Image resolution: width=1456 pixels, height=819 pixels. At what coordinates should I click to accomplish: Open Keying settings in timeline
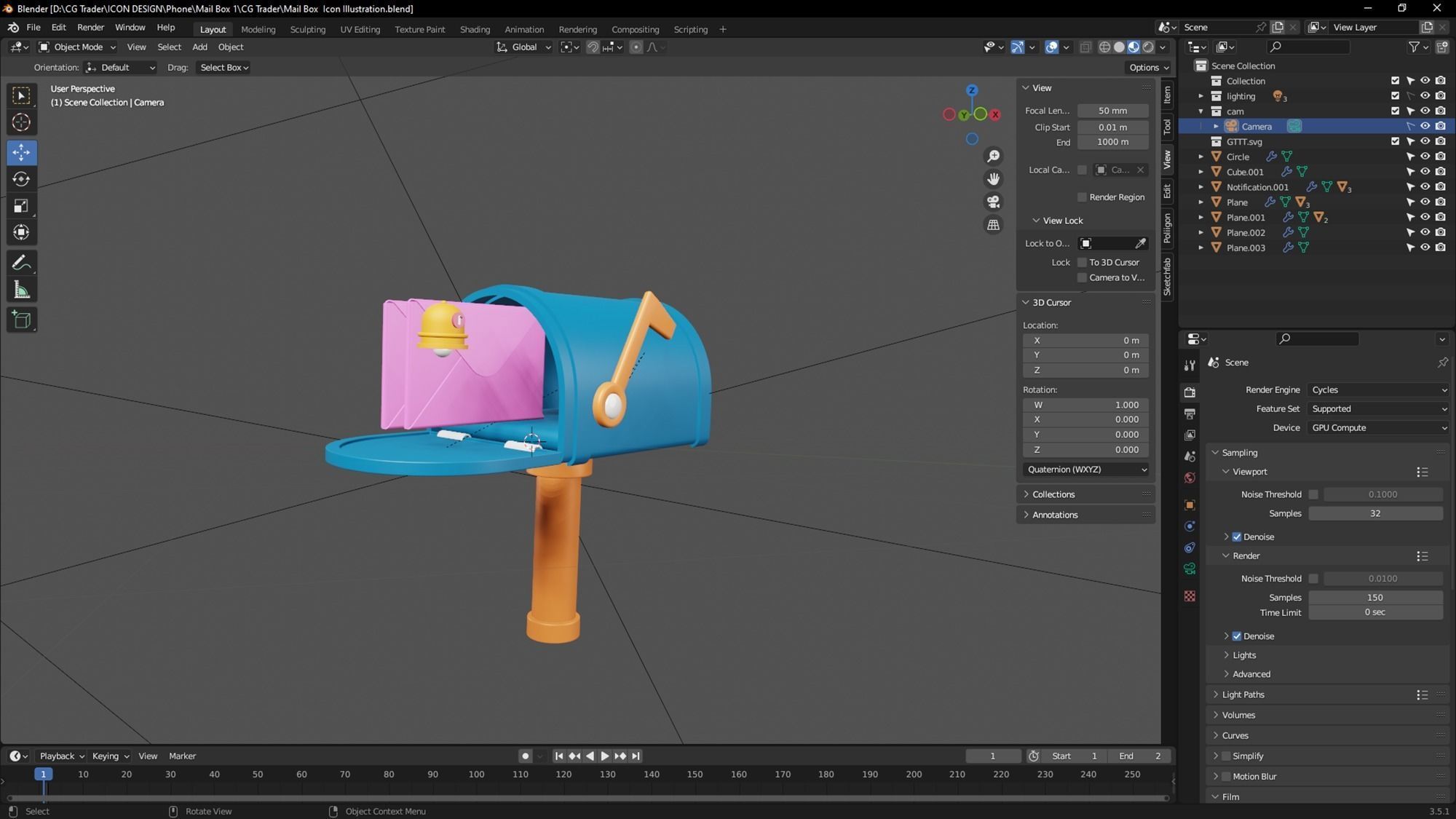tap(110, 756)
